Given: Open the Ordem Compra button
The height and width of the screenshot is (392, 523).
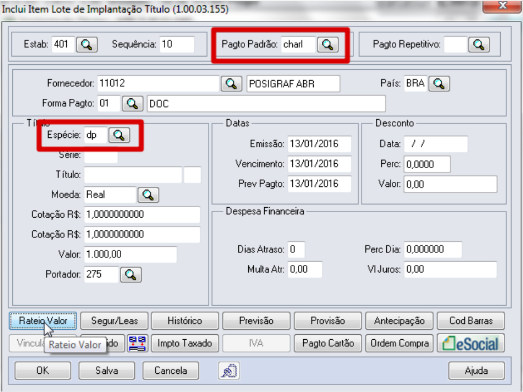Looking at the screenshot, I should pos(399,344).
